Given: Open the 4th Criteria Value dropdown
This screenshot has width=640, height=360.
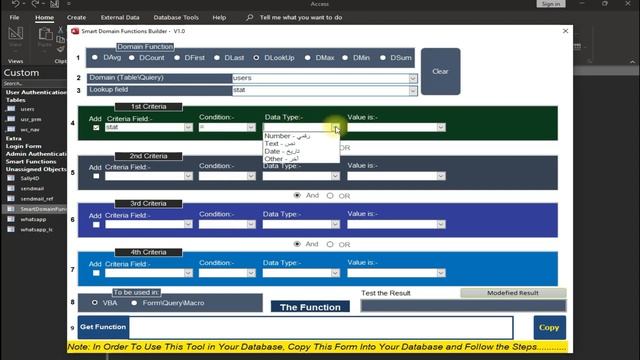Looking at the screenshot, I should click(440, 273).
